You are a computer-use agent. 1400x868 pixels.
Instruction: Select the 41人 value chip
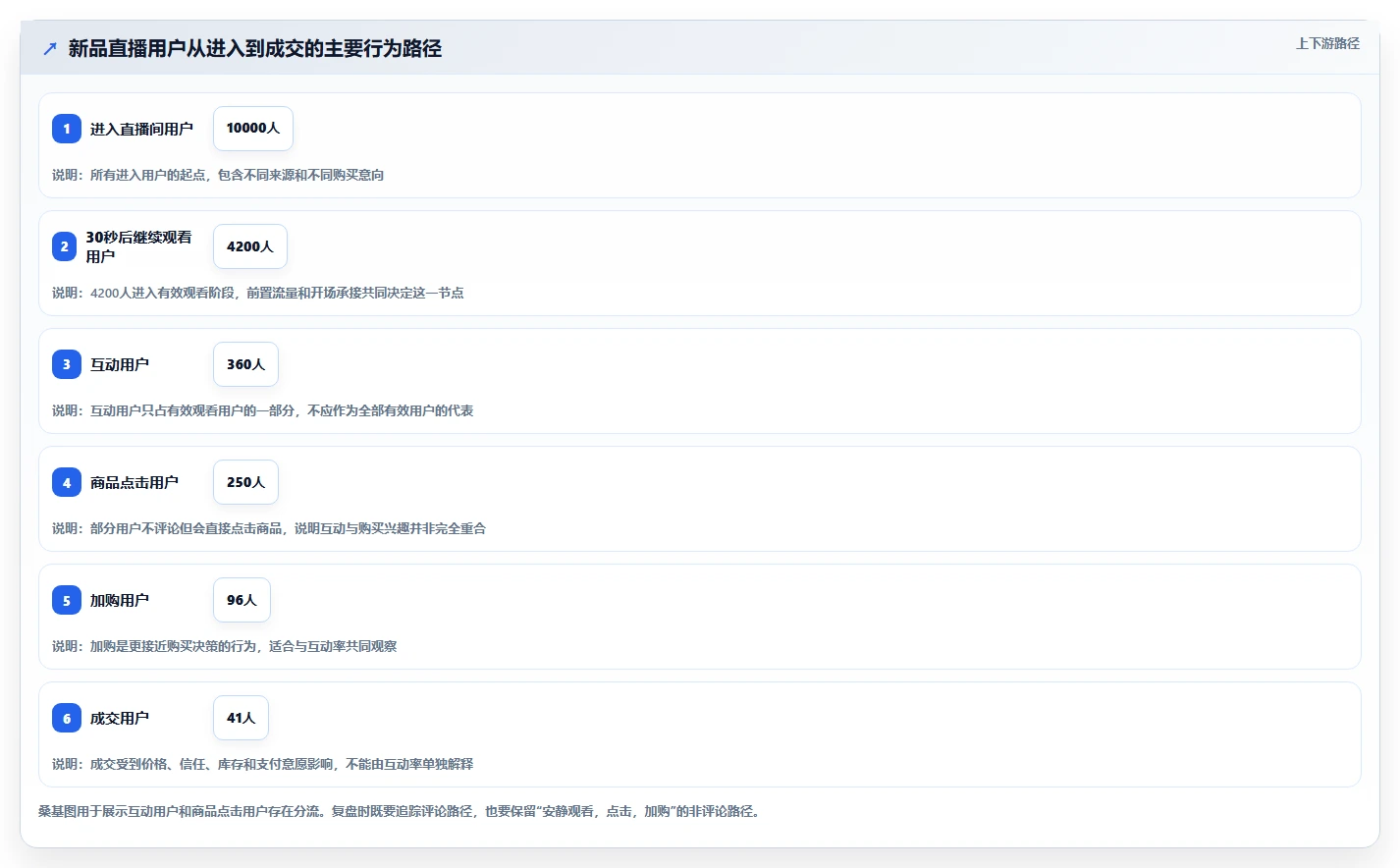(241, 718)
